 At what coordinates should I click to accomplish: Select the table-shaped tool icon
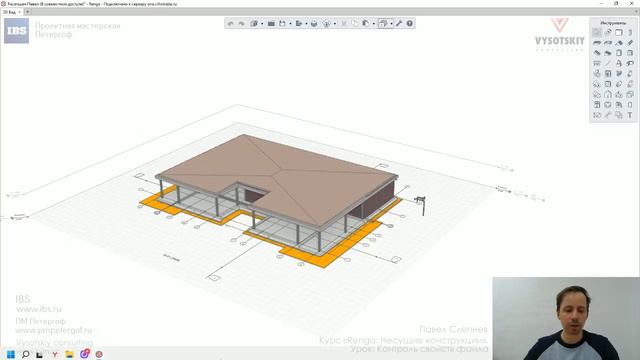pyautogui.click(x=597, y=63)
